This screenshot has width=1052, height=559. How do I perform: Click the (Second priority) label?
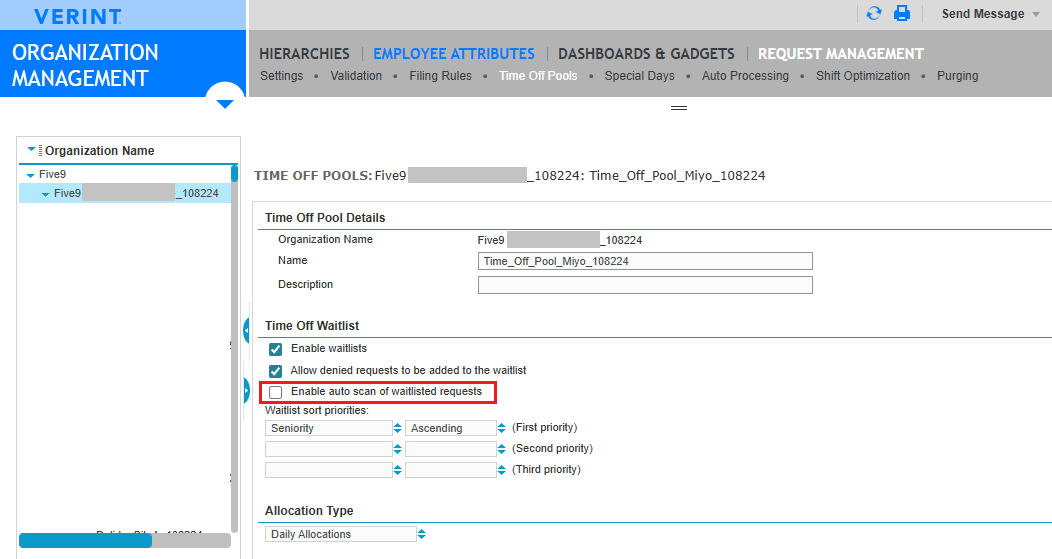pyautogui.click(x=553, y=448)
